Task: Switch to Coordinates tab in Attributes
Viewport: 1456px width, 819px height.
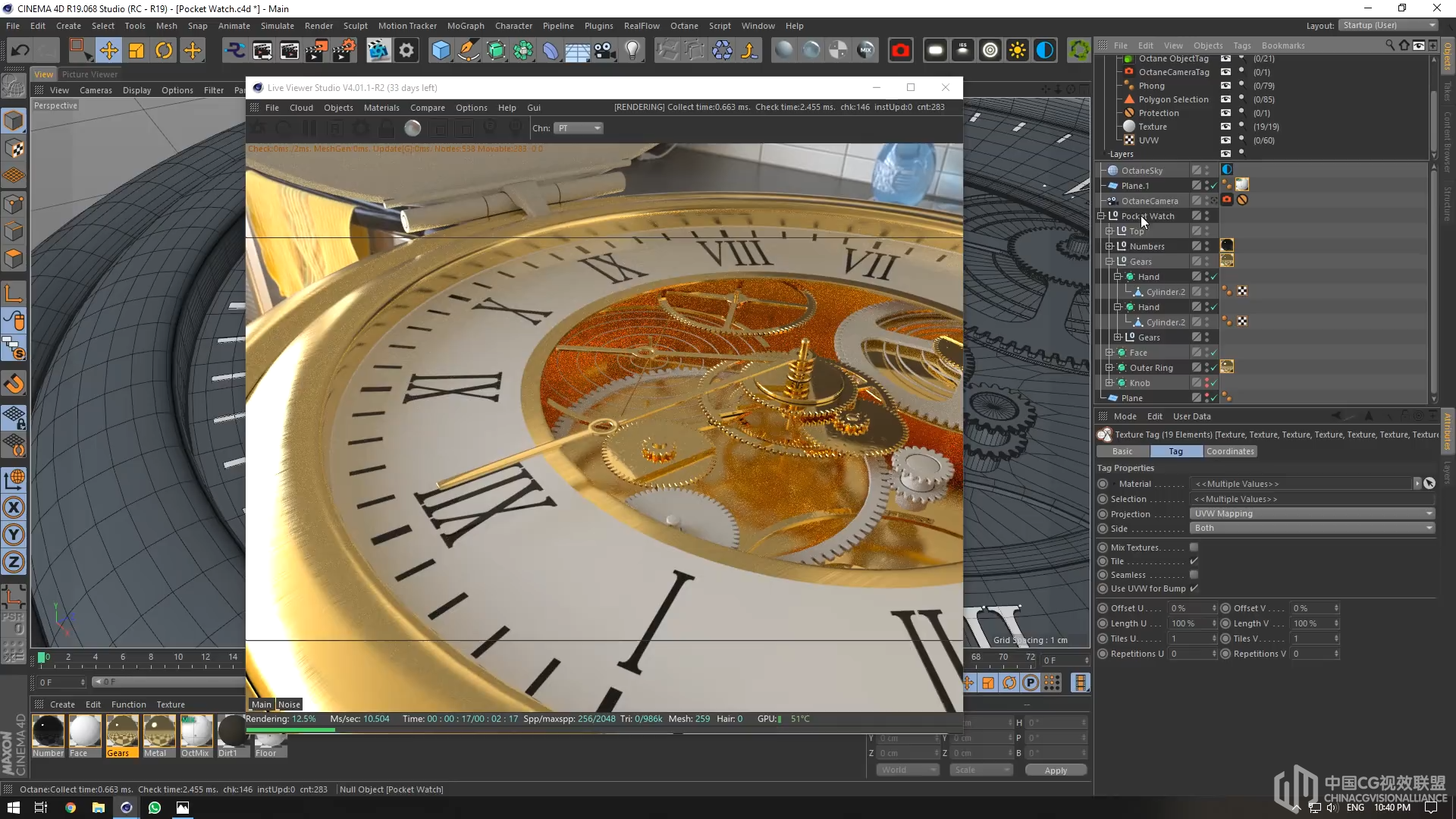Action: pyautogui.click(x=1230, y=451)
